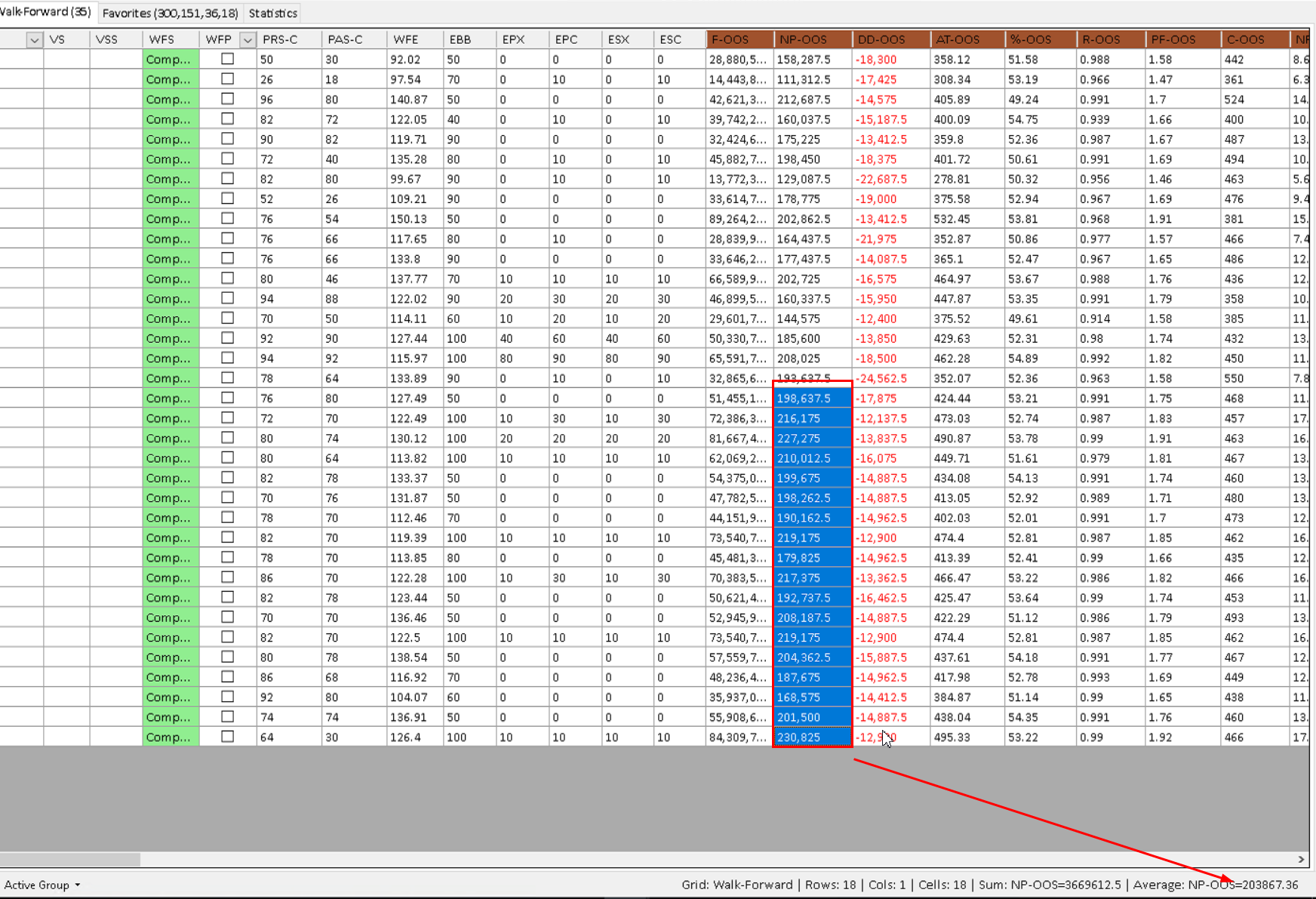Enable the WFP checkbox in the WFE 126.4 row
The image size is (1316, 899).
[227, 737]
